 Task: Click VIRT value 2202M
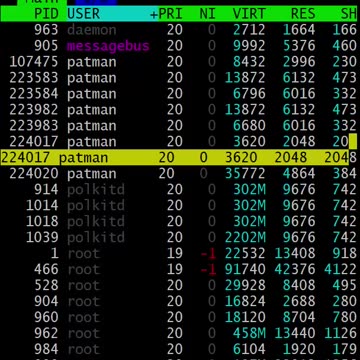click(x=245, y=238)
